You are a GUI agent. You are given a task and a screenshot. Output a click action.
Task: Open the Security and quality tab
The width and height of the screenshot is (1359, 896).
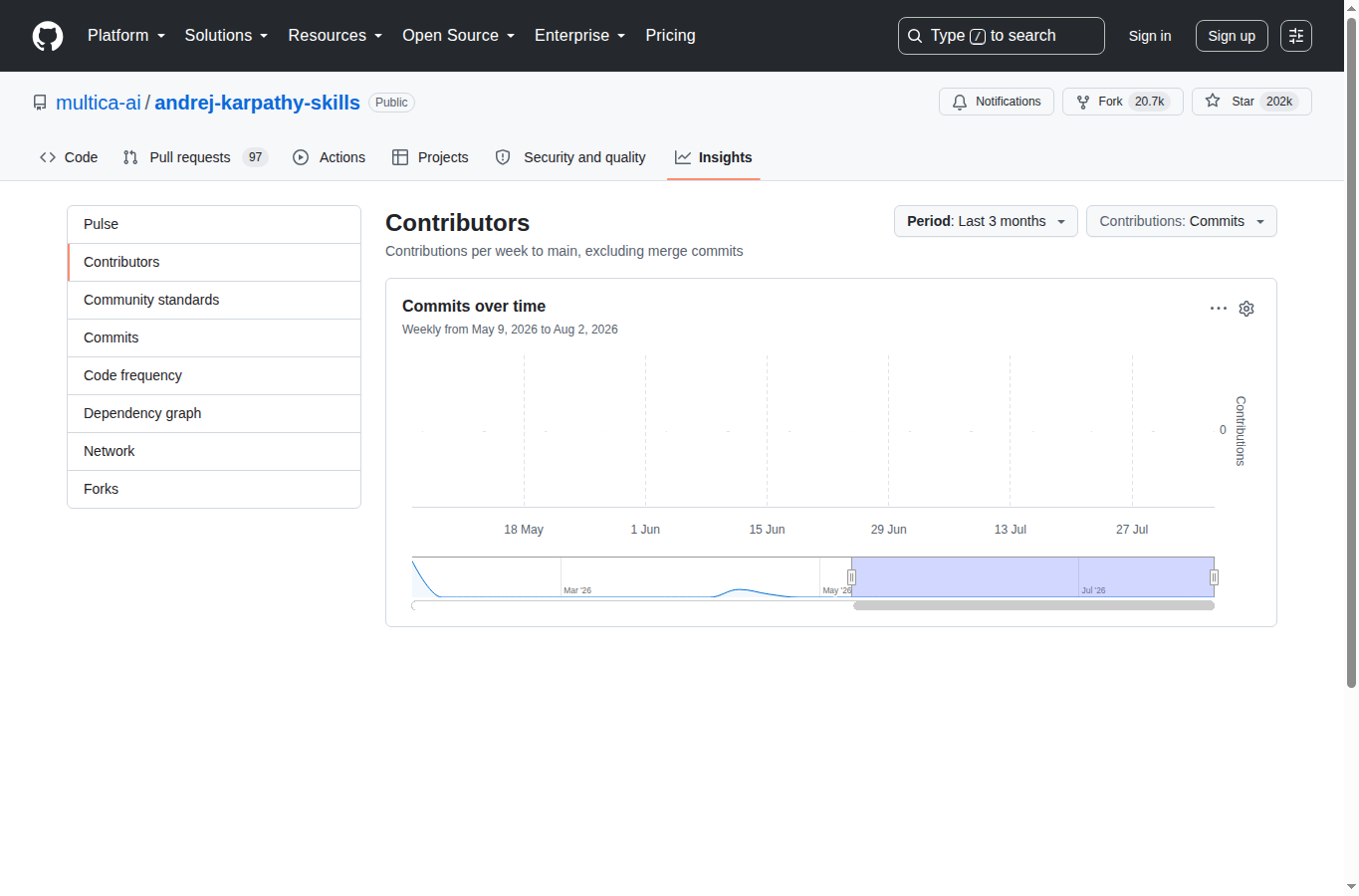[x=570, y=157]
